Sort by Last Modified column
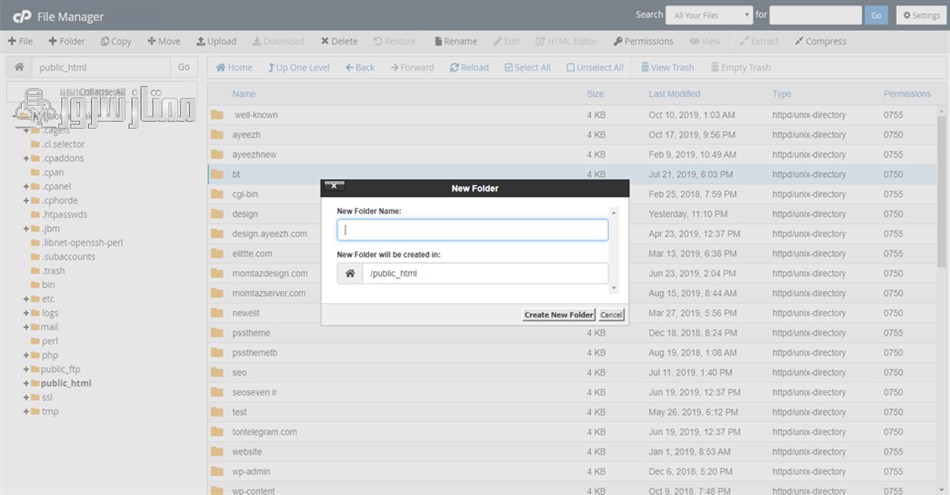The height and width of the screenshot is (495, 950). tap(674, 94)
